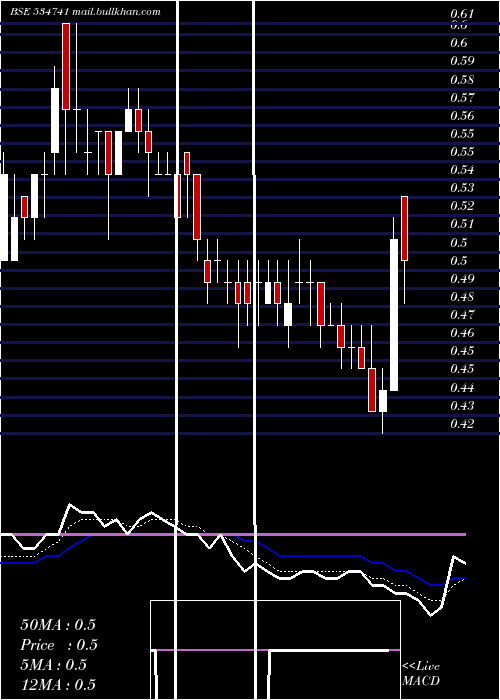Click the 0.54 price axis label
Image resolution: width=500 pixels, height=700 pixels.
point(462,170)
